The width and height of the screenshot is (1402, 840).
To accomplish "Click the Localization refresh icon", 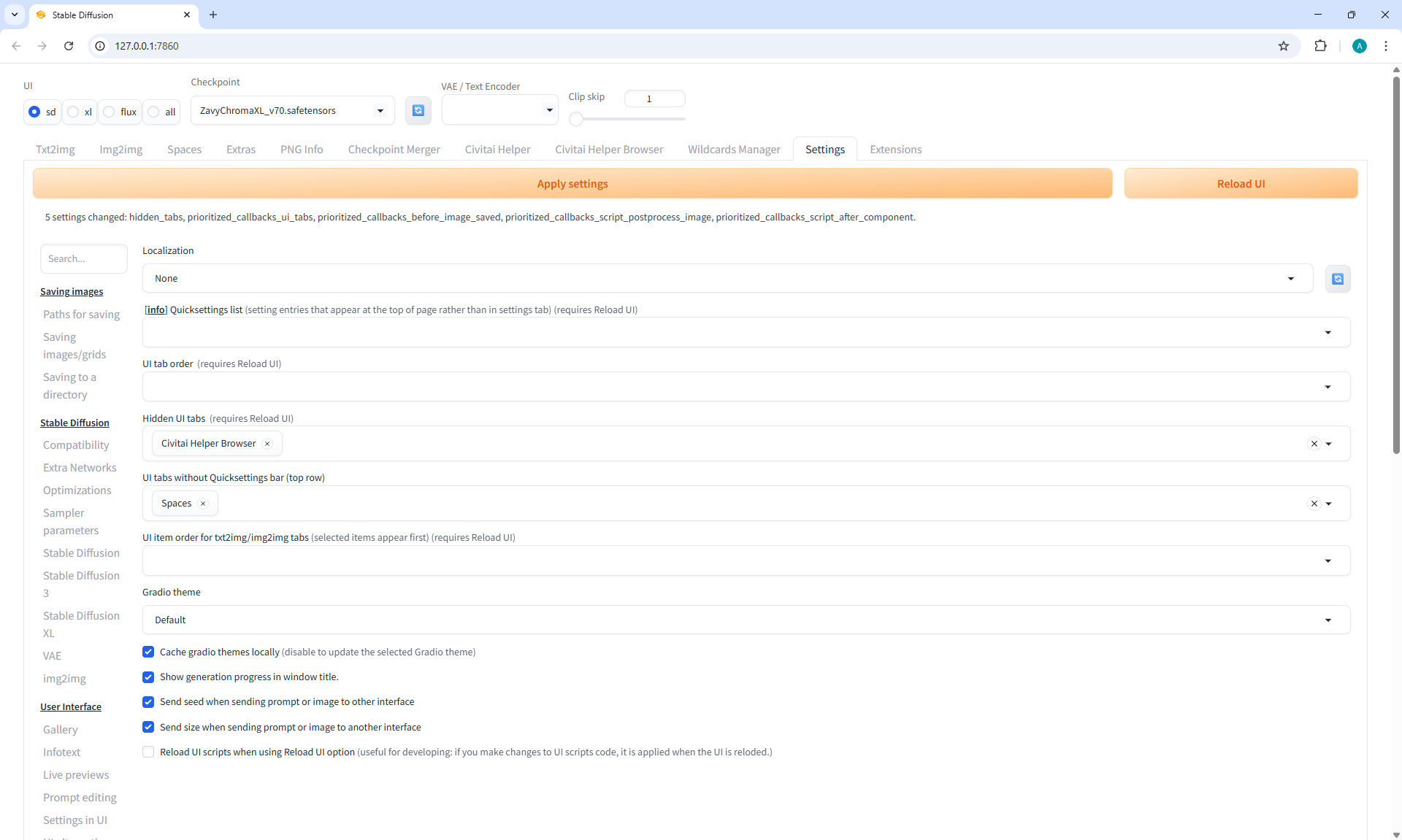I will [1338, 279].
